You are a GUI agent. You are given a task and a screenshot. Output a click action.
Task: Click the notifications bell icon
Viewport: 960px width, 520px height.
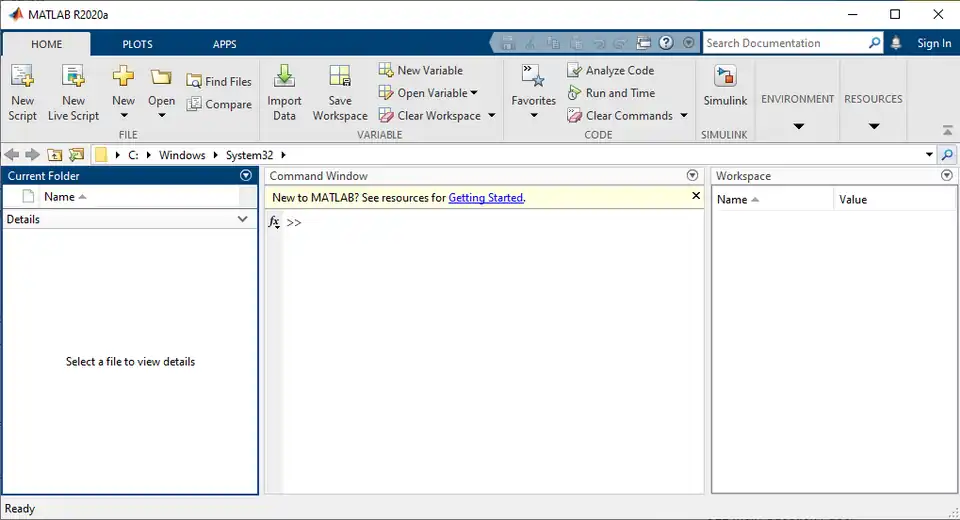coord(896,43)
